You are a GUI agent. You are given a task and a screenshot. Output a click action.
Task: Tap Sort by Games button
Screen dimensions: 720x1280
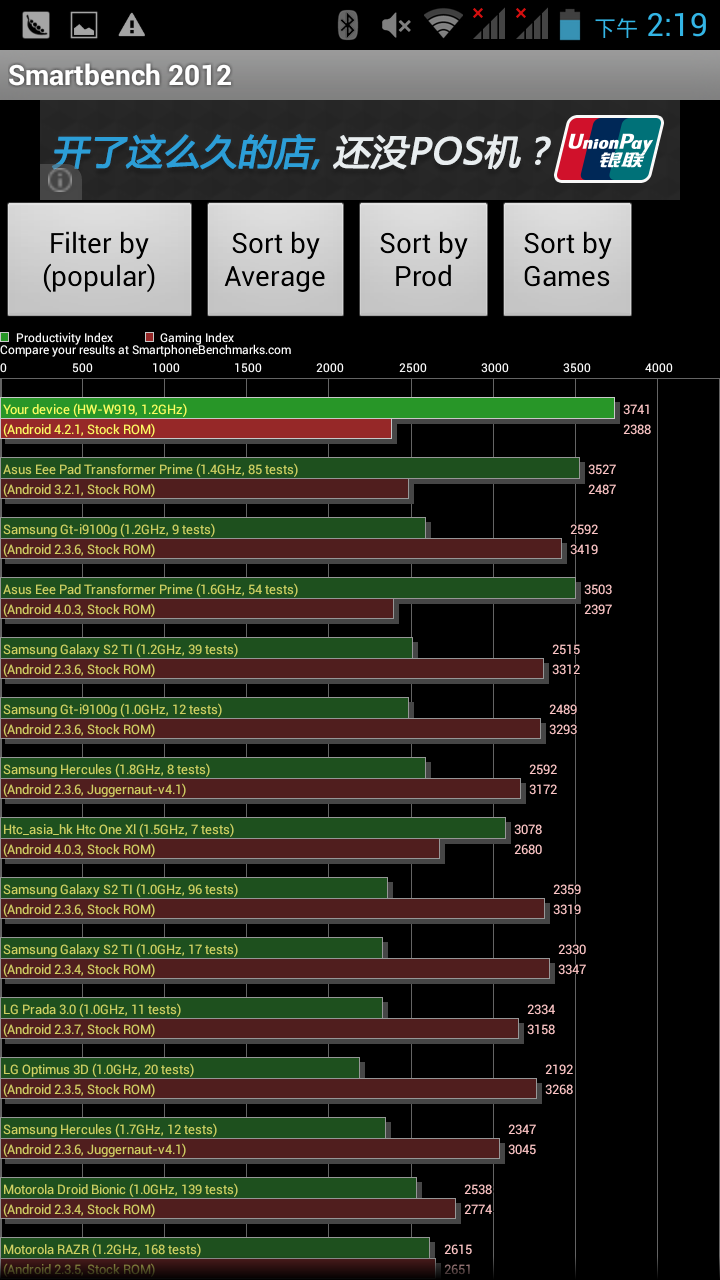tap(567, 260)
